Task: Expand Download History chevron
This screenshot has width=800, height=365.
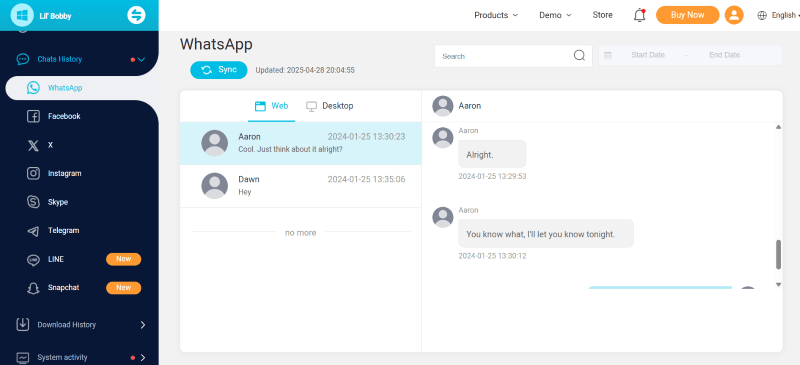Action: [143, 325]
